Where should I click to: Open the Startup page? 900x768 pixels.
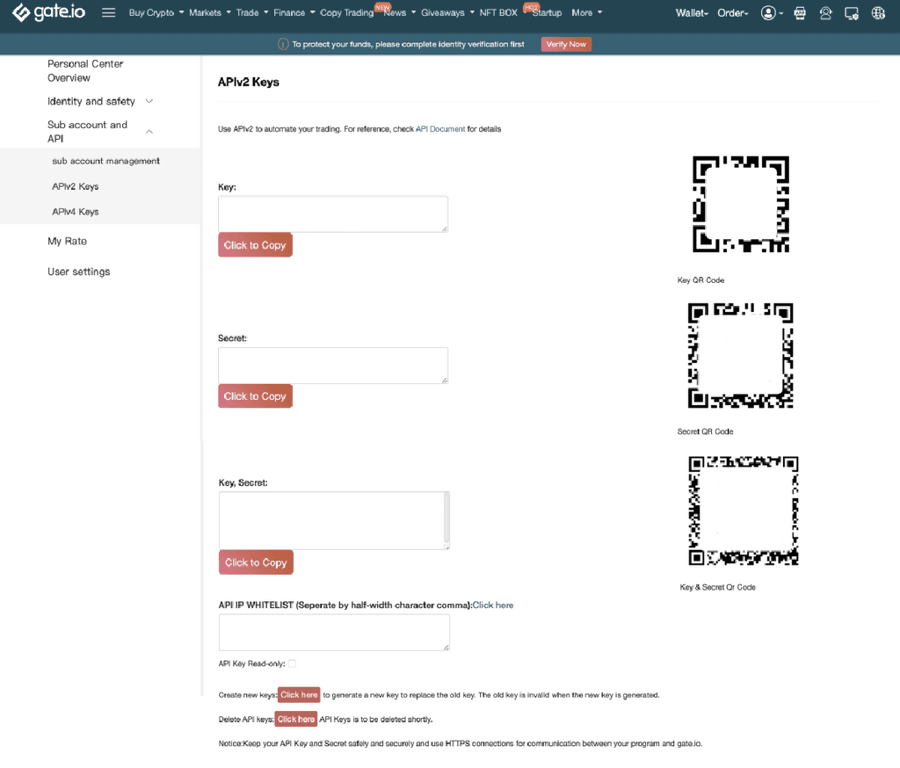[546, 13]
